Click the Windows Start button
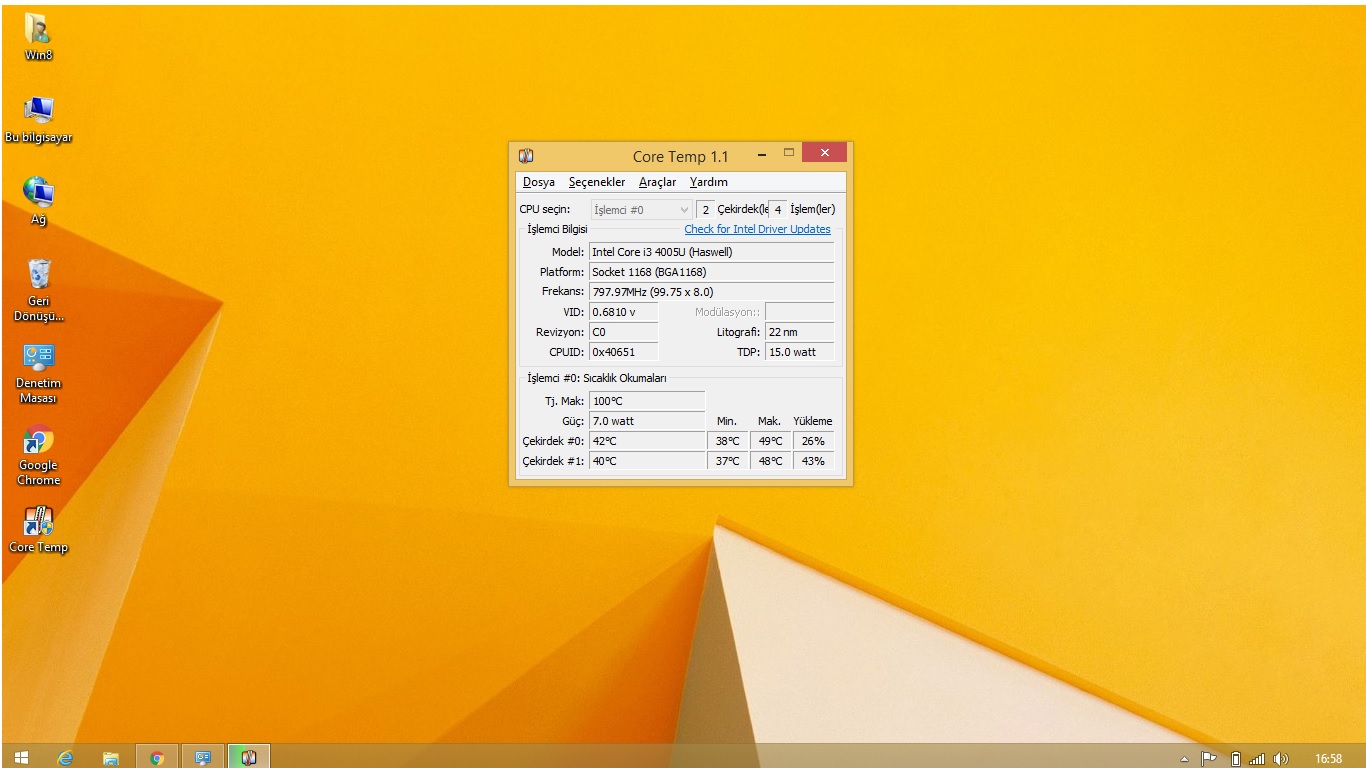Viewport: 1366px width, 768px height. click(x=21, y=758)
